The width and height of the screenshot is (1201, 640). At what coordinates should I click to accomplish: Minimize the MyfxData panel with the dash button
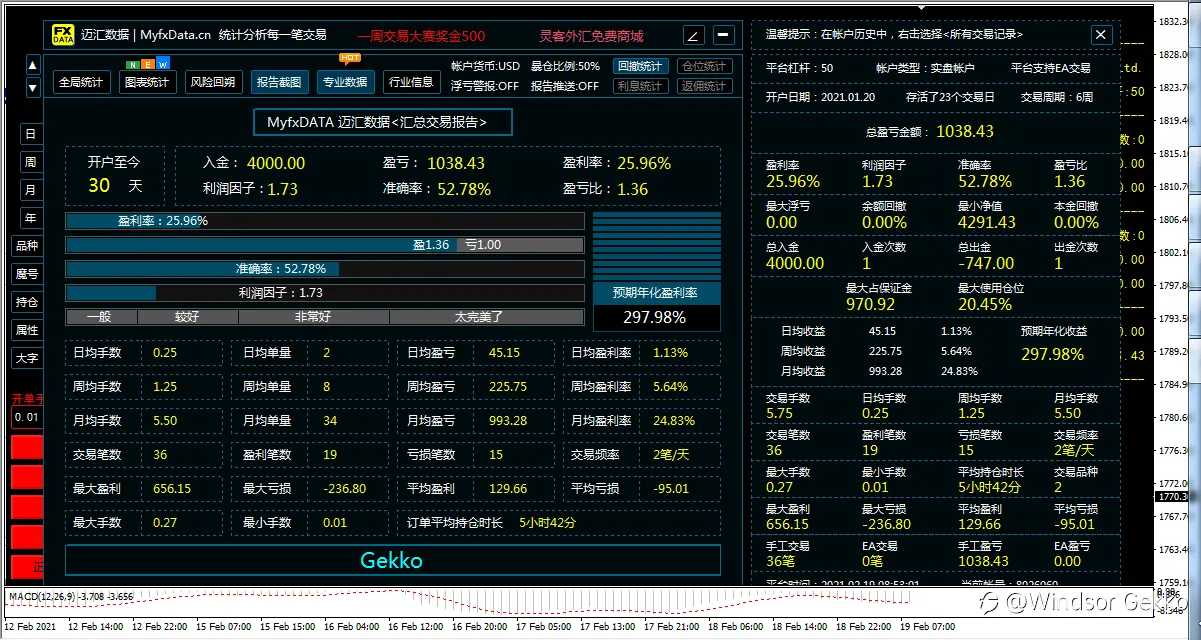[723, 35]
